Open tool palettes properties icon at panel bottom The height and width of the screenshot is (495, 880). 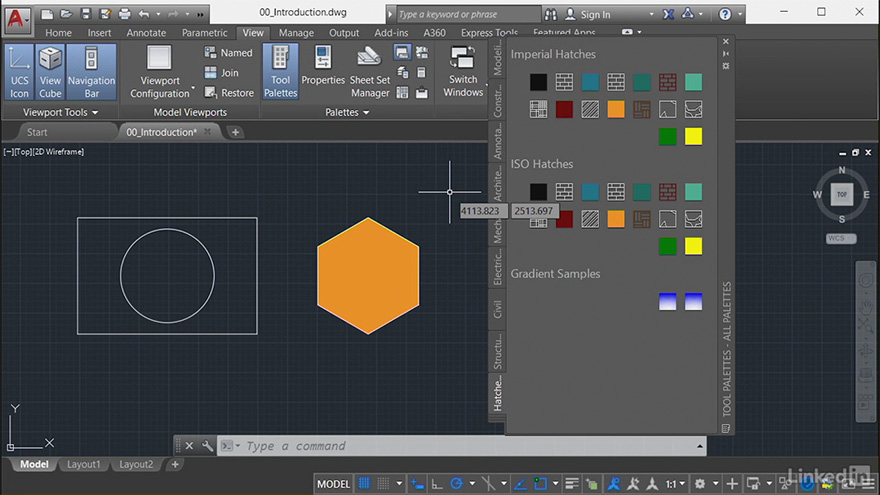pos(726,429)
